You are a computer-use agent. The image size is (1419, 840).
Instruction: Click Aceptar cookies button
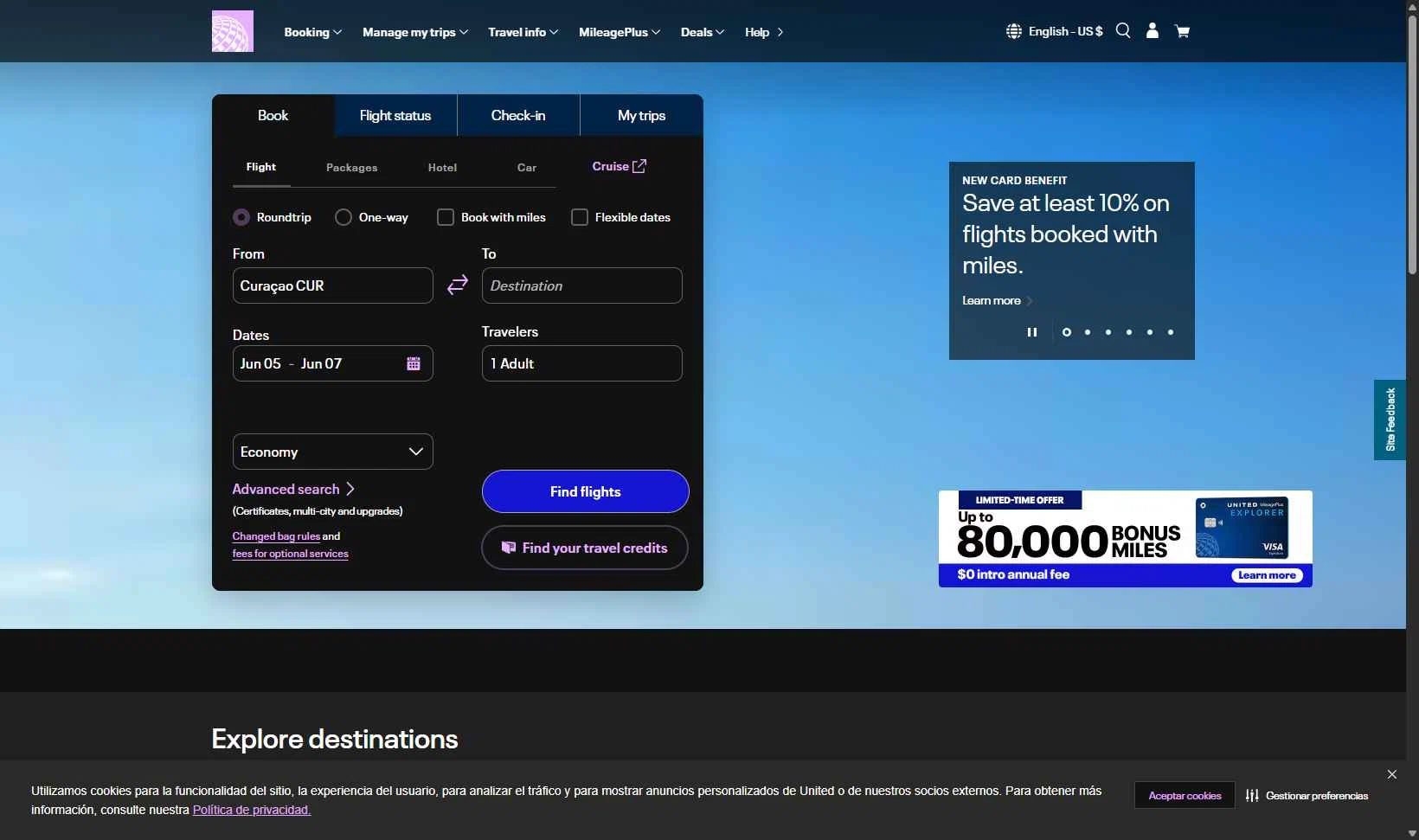[1185, 795]
